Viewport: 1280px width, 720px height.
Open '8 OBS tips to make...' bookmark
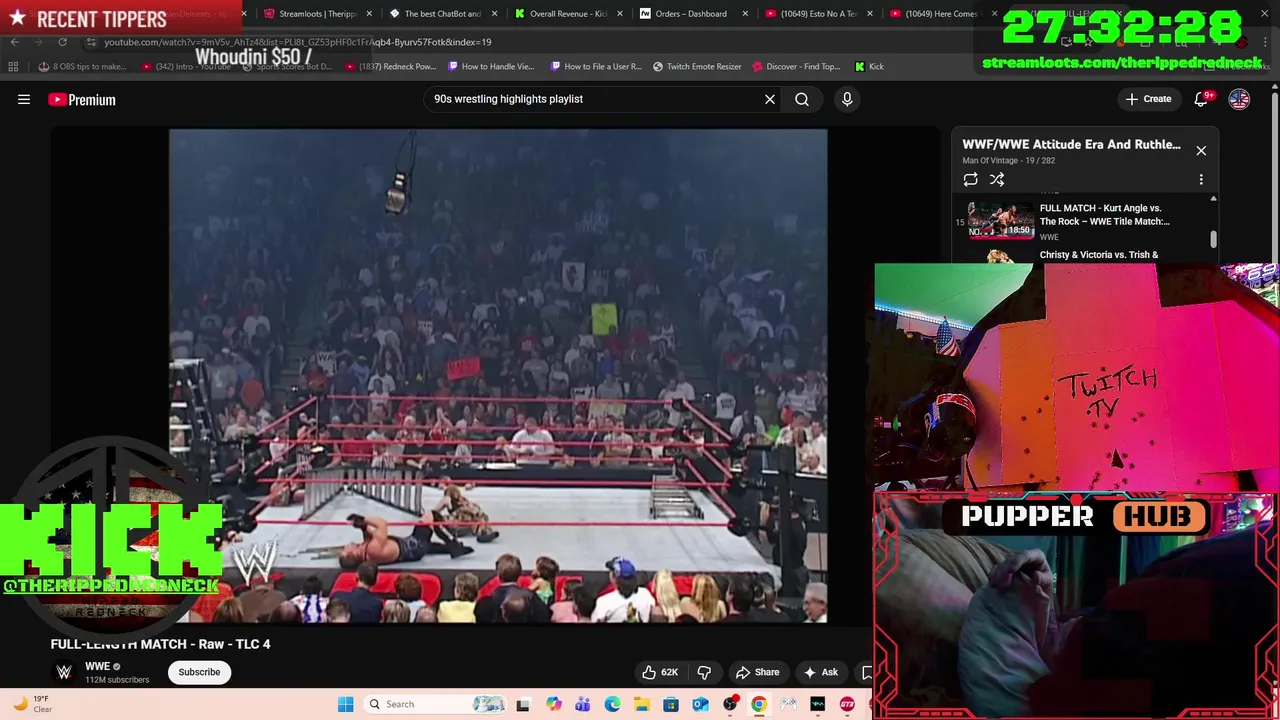pos(82,67)
